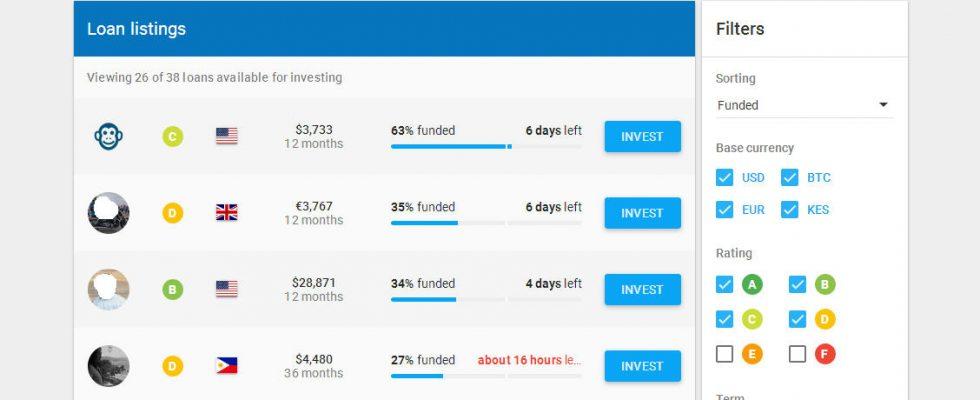
Task: Open the Sorting dropdown set to Funded
Action: coord(804,105)
